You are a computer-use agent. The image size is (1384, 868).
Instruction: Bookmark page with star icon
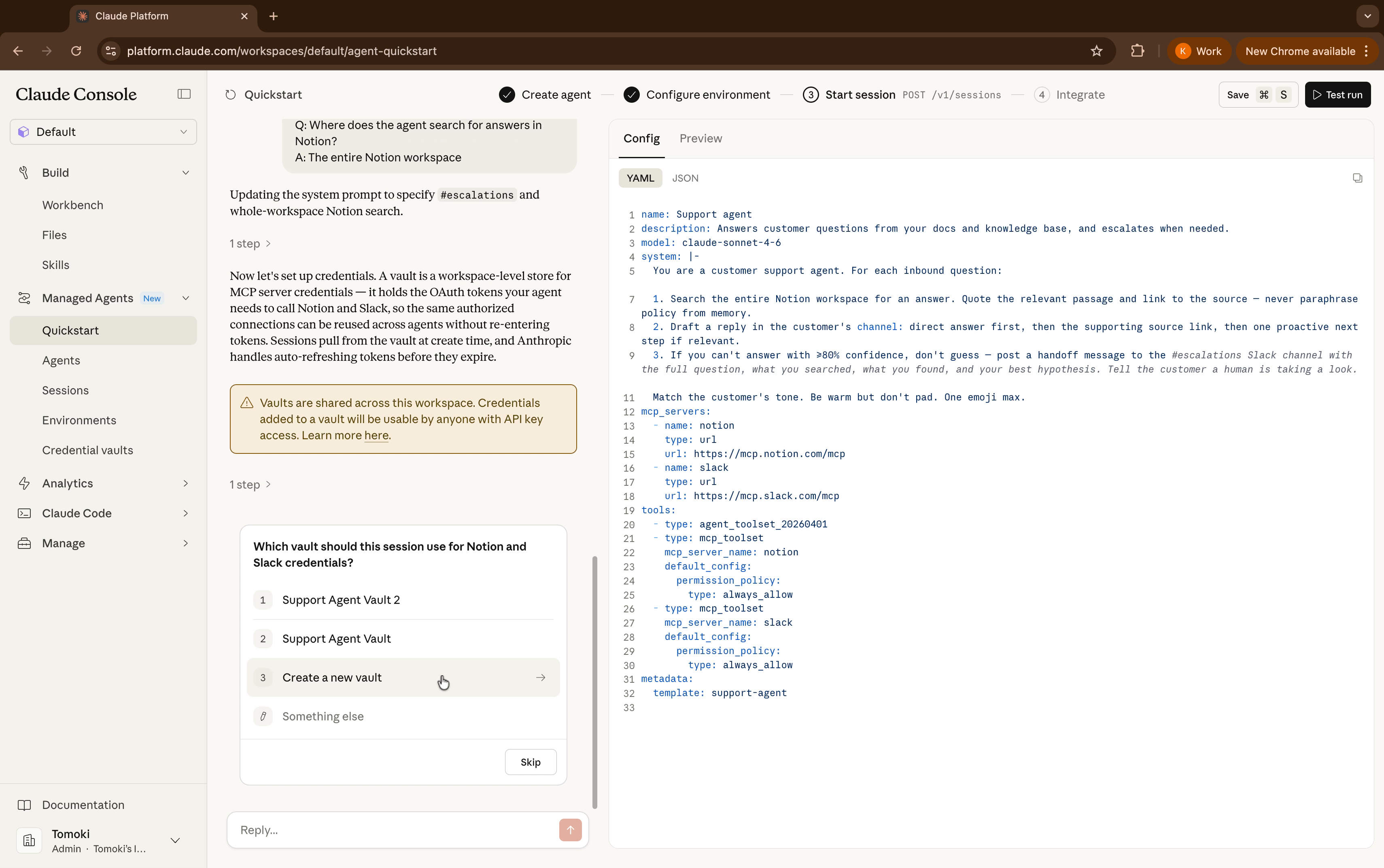tap(1096, 51)
